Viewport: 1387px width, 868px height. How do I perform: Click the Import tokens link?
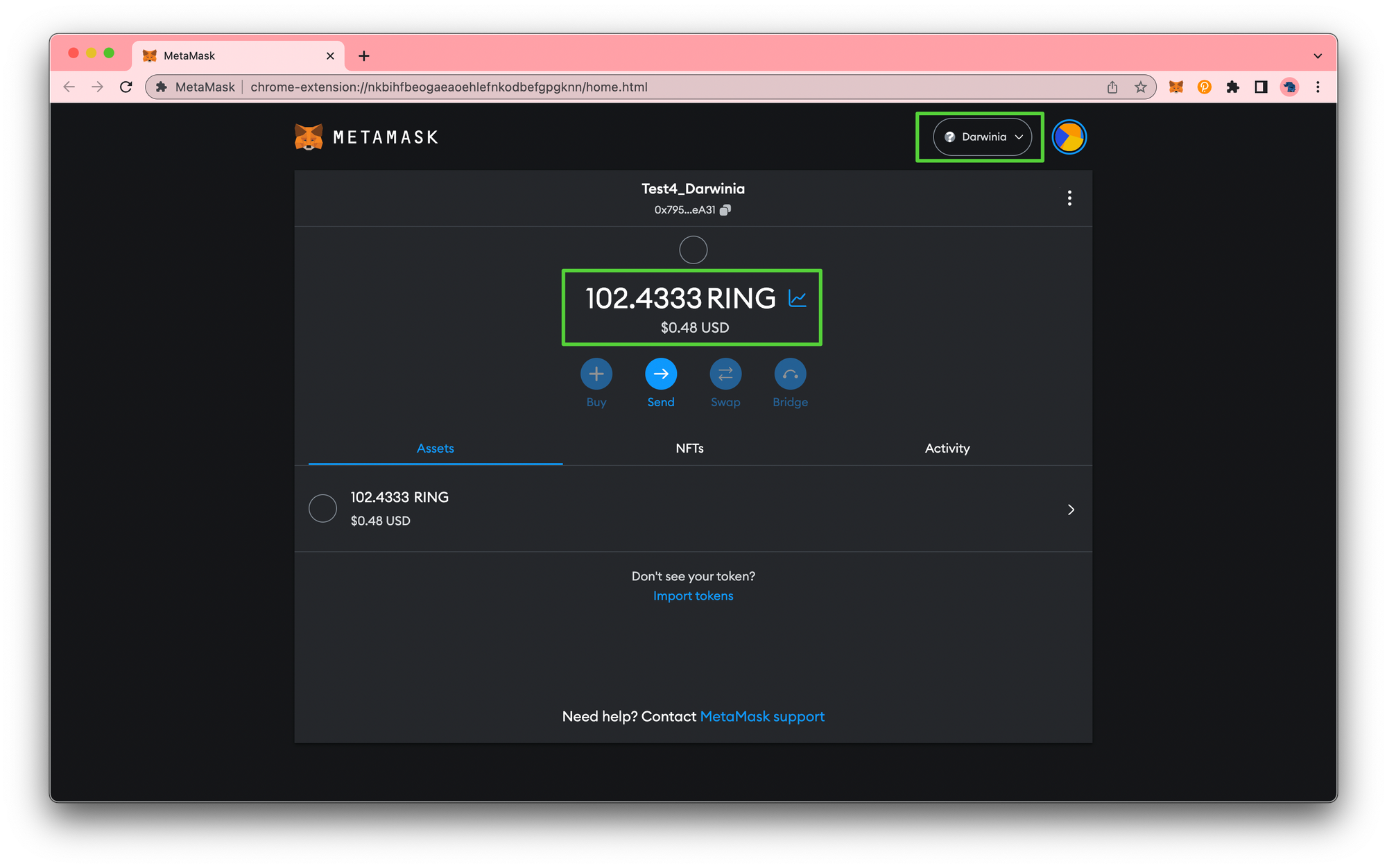[693, 596]
